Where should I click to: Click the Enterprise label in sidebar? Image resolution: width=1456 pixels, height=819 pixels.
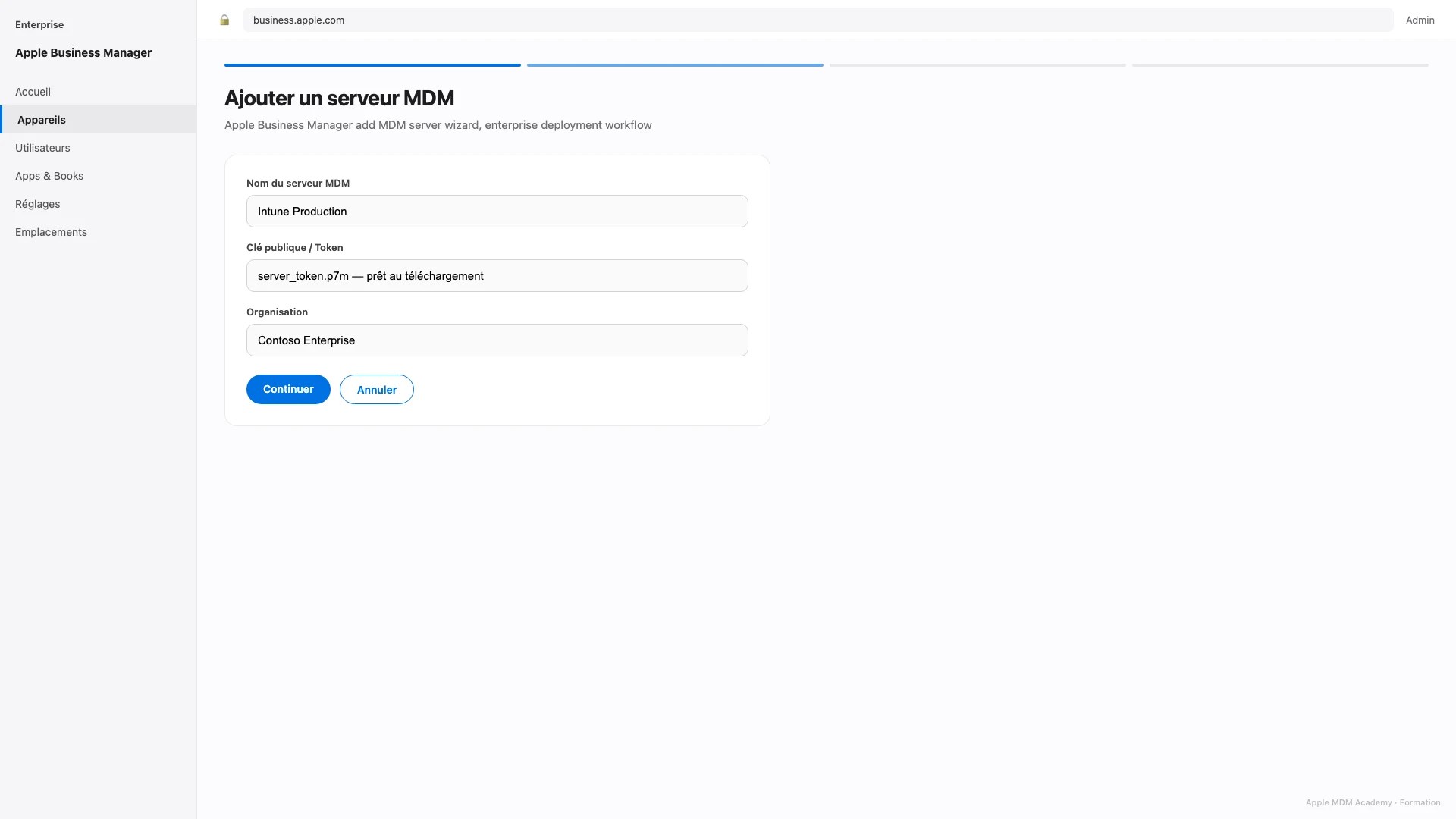click(39, 25)
